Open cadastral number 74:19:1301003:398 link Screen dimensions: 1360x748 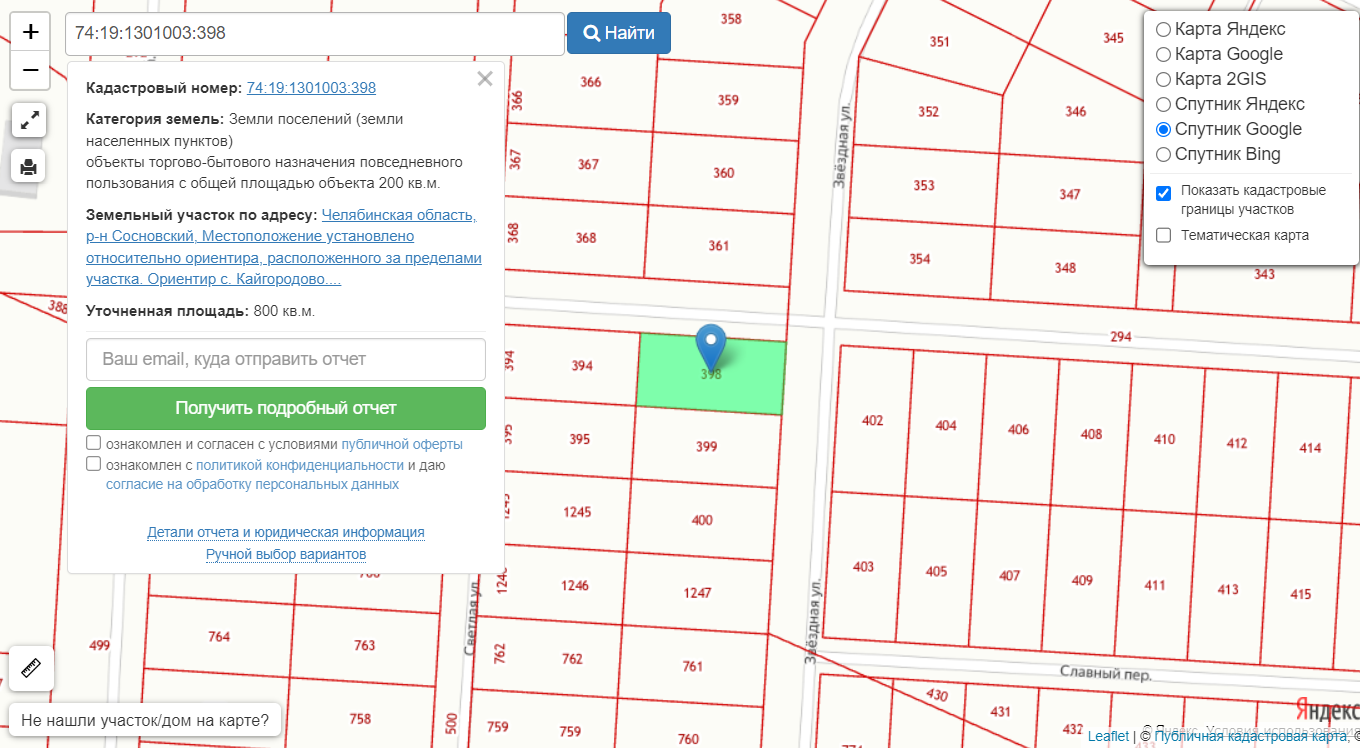[311, 88]
